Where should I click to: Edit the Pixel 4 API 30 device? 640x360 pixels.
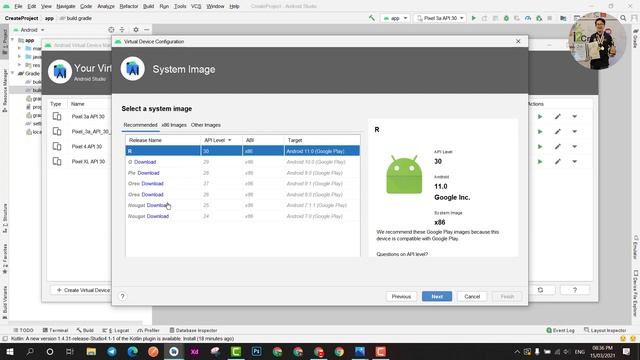tap(558, 147)
